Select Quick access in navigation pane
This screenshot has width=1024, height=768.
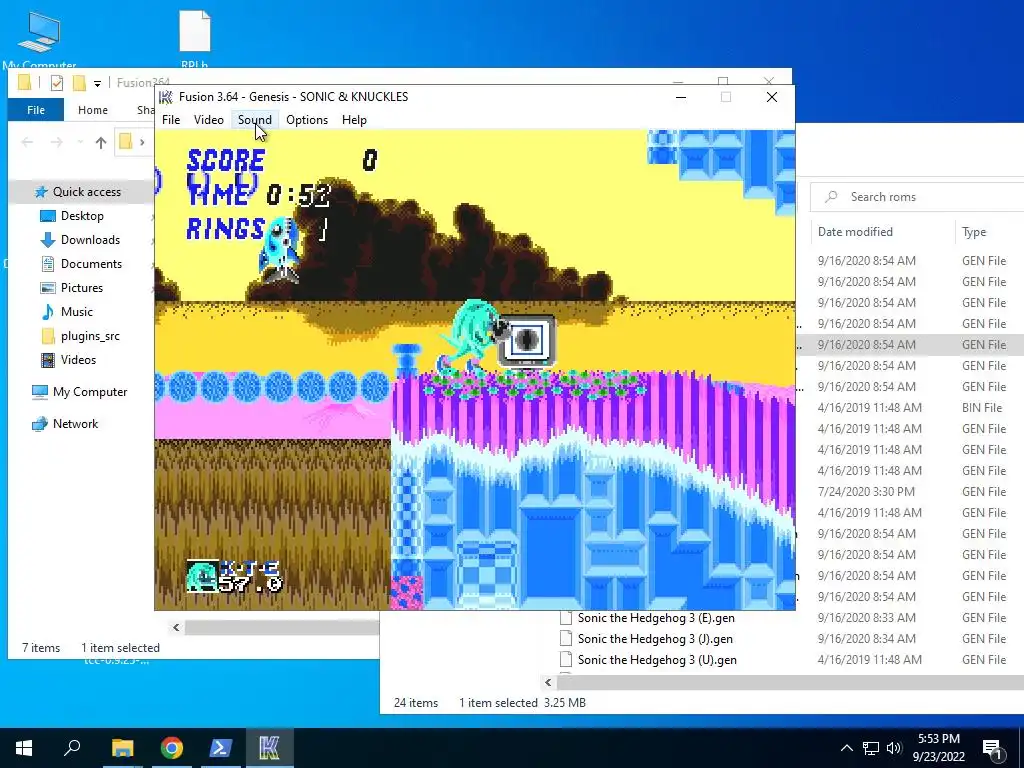pos(87,192)
